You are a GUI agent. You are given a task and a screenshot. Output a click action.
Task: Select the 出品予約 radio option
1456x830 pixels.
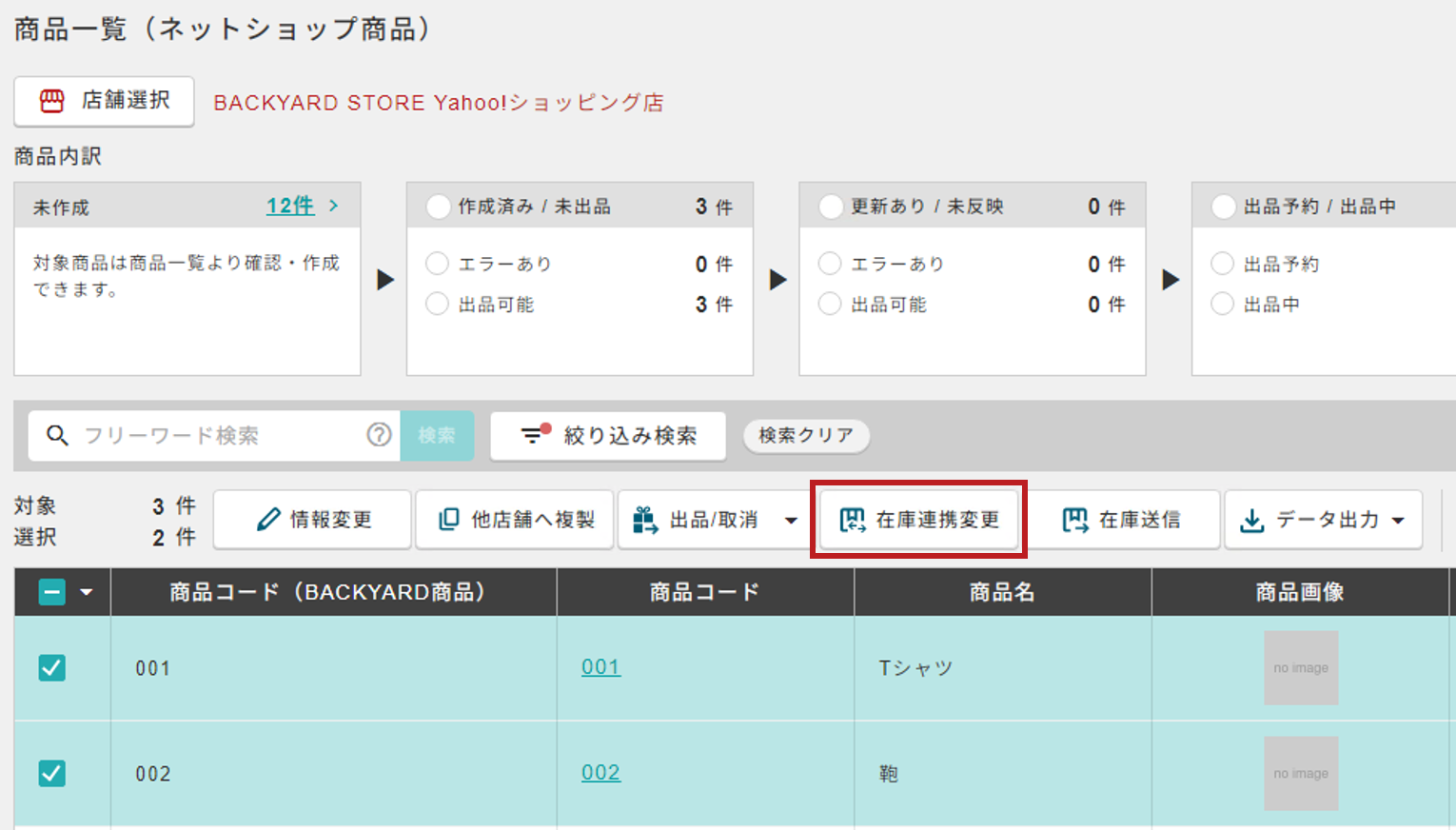[1222, 263]
